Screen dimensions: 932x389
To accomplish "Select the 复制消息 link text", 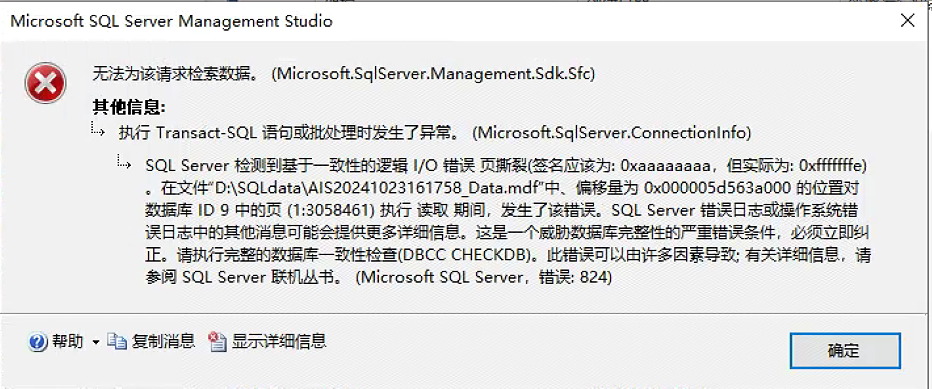I will tap(163, 341).
